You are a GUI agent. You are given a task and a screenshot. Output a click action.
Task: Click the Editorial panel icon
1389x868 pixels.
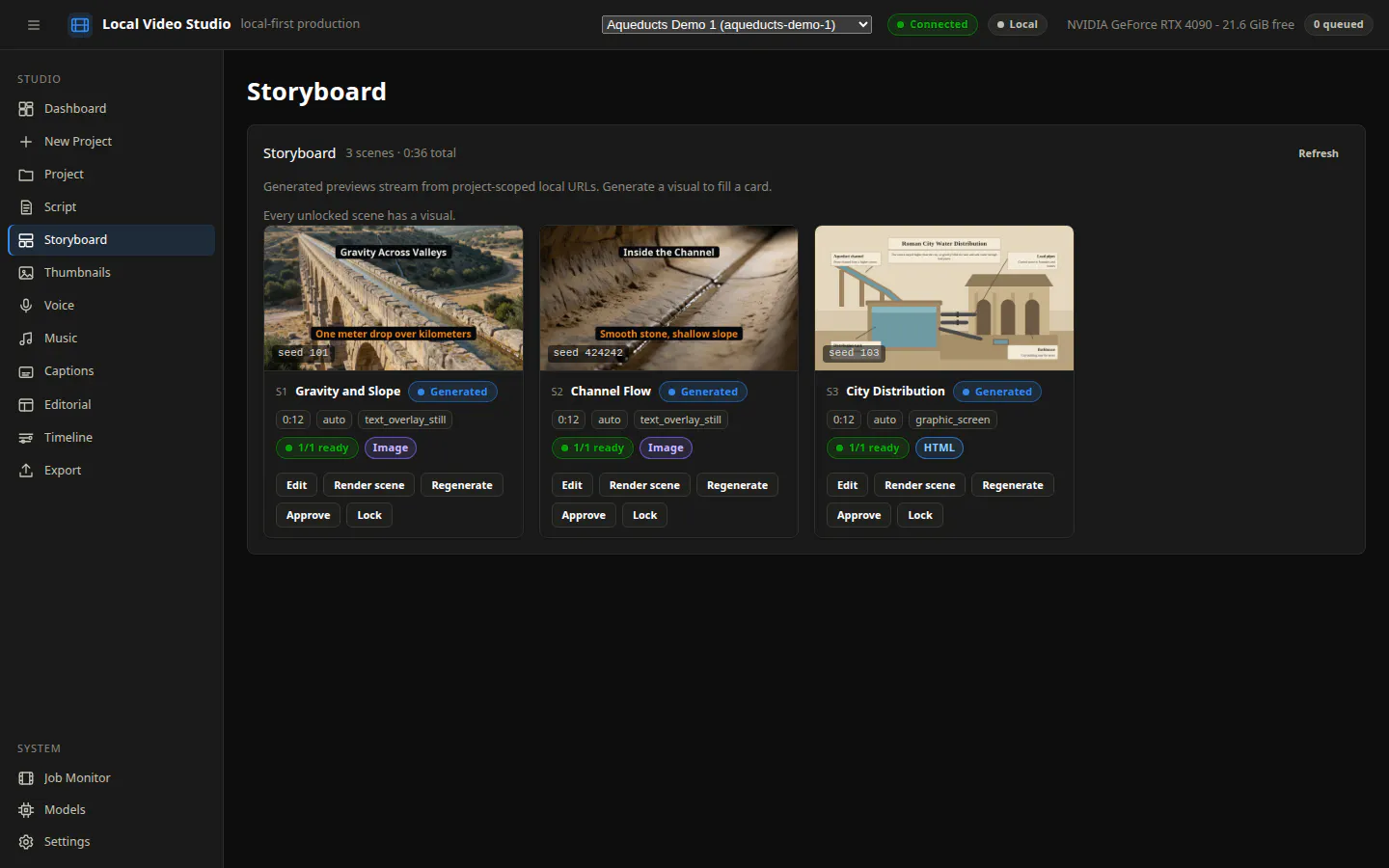coord(26,405)
